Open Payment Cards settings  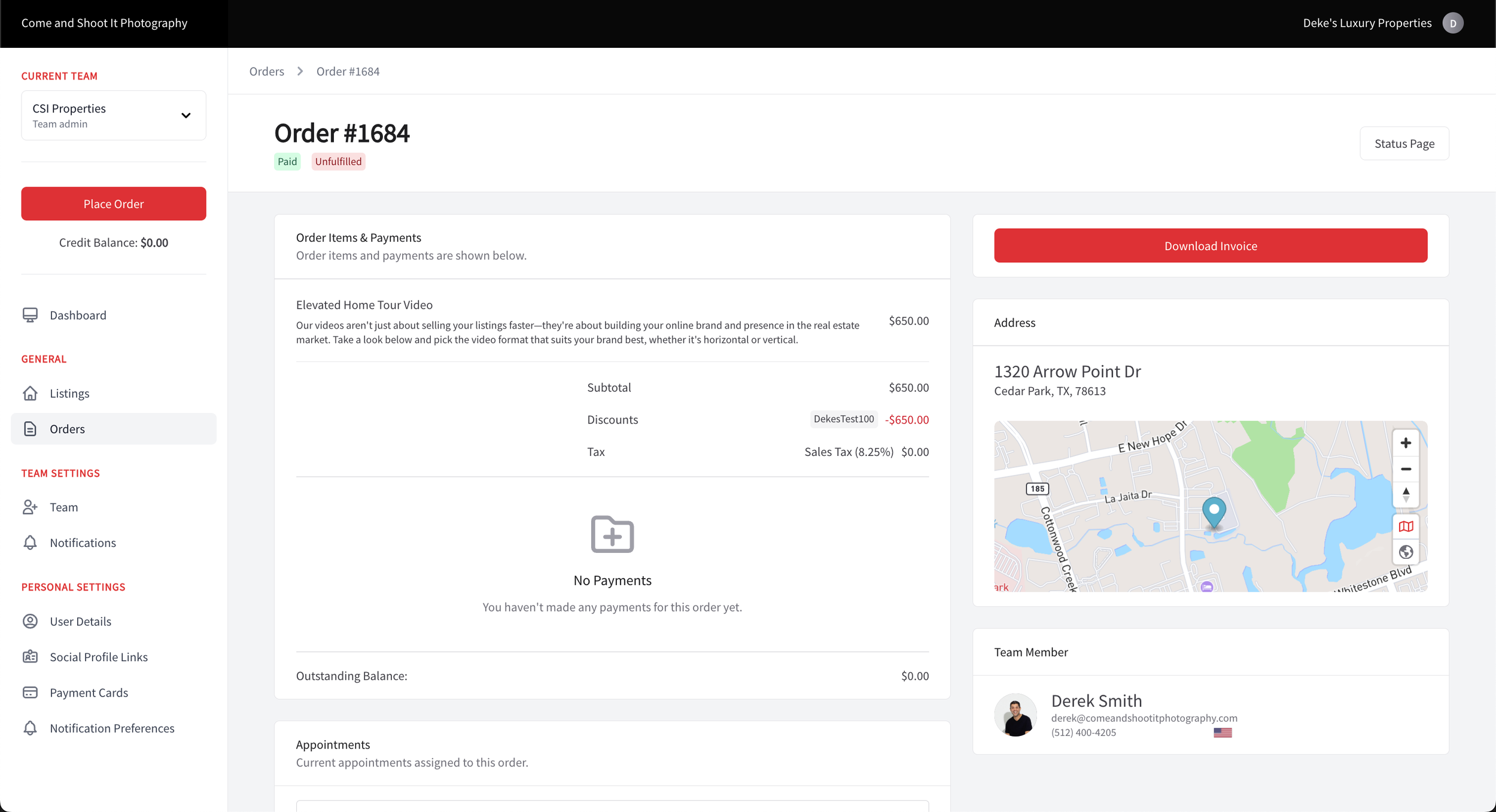pyautogui.click(x=89, y=692)
